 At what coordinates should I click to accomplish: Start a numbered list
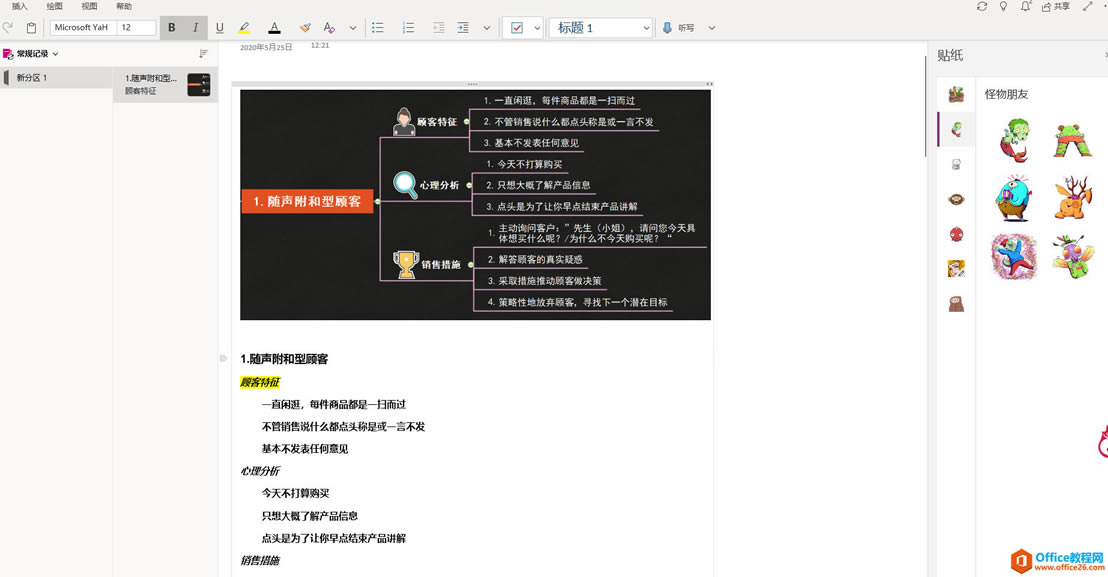click(x=408, y=27)
